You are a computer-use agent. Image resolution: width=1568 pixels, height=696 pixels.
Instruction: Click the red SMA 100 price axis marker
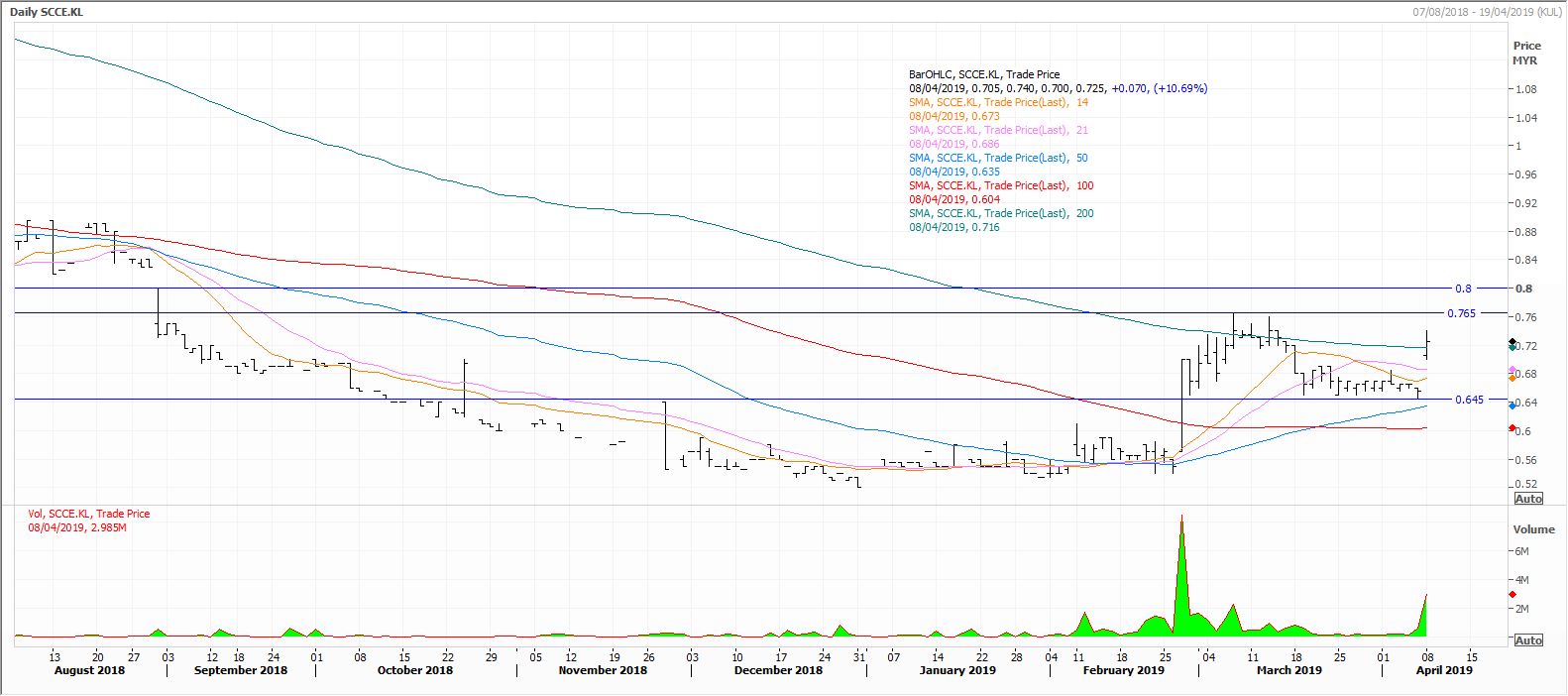[x=1512, y=428]
